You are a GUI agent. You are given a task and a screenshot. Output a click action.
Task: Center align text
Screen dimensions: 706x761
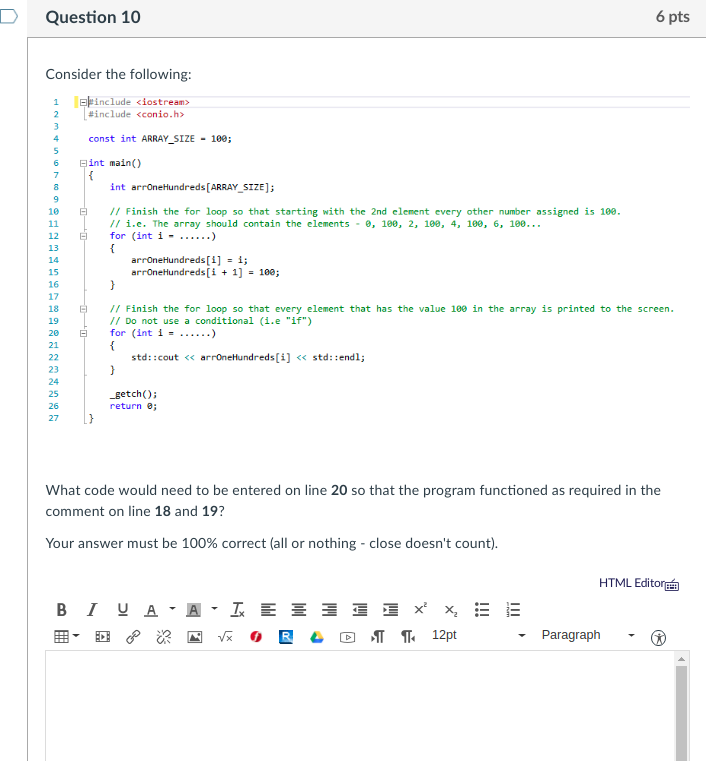tap(299, 610)
